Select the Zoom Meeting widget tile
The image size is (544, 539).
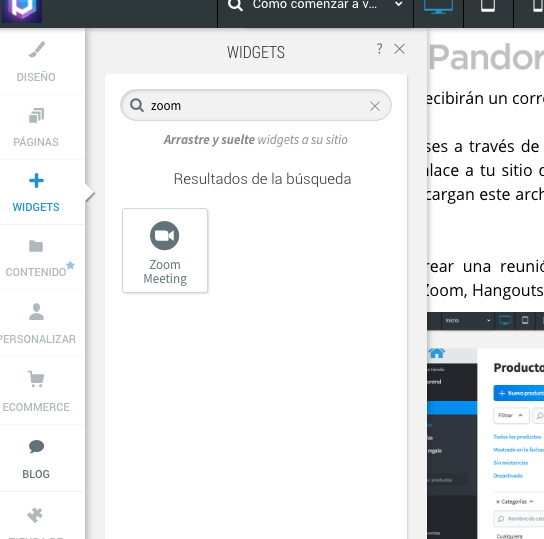(x=165, y=250)
